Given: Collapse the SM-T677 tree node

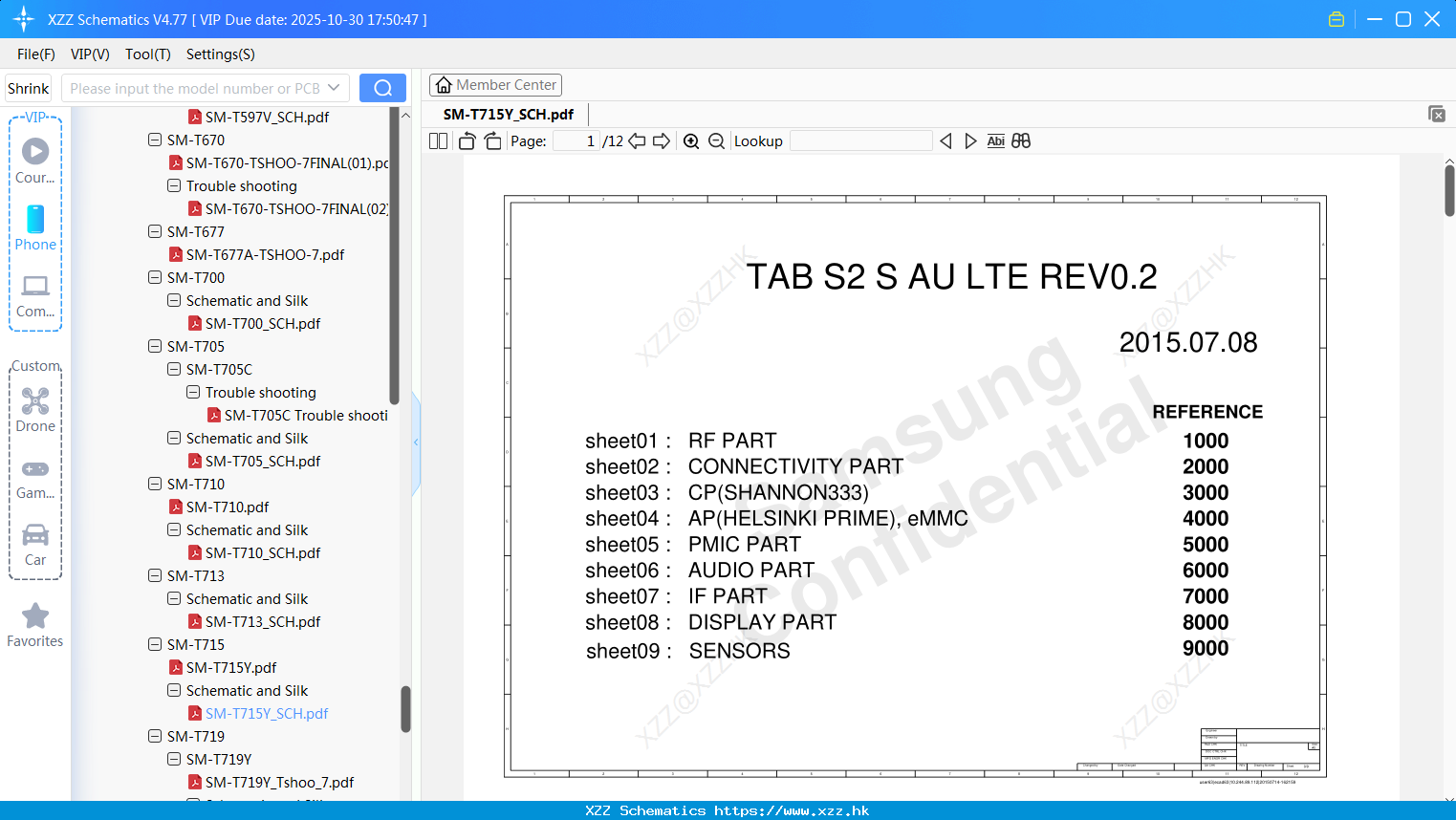Looking at the screenshot, I should [x=155, y=231].
